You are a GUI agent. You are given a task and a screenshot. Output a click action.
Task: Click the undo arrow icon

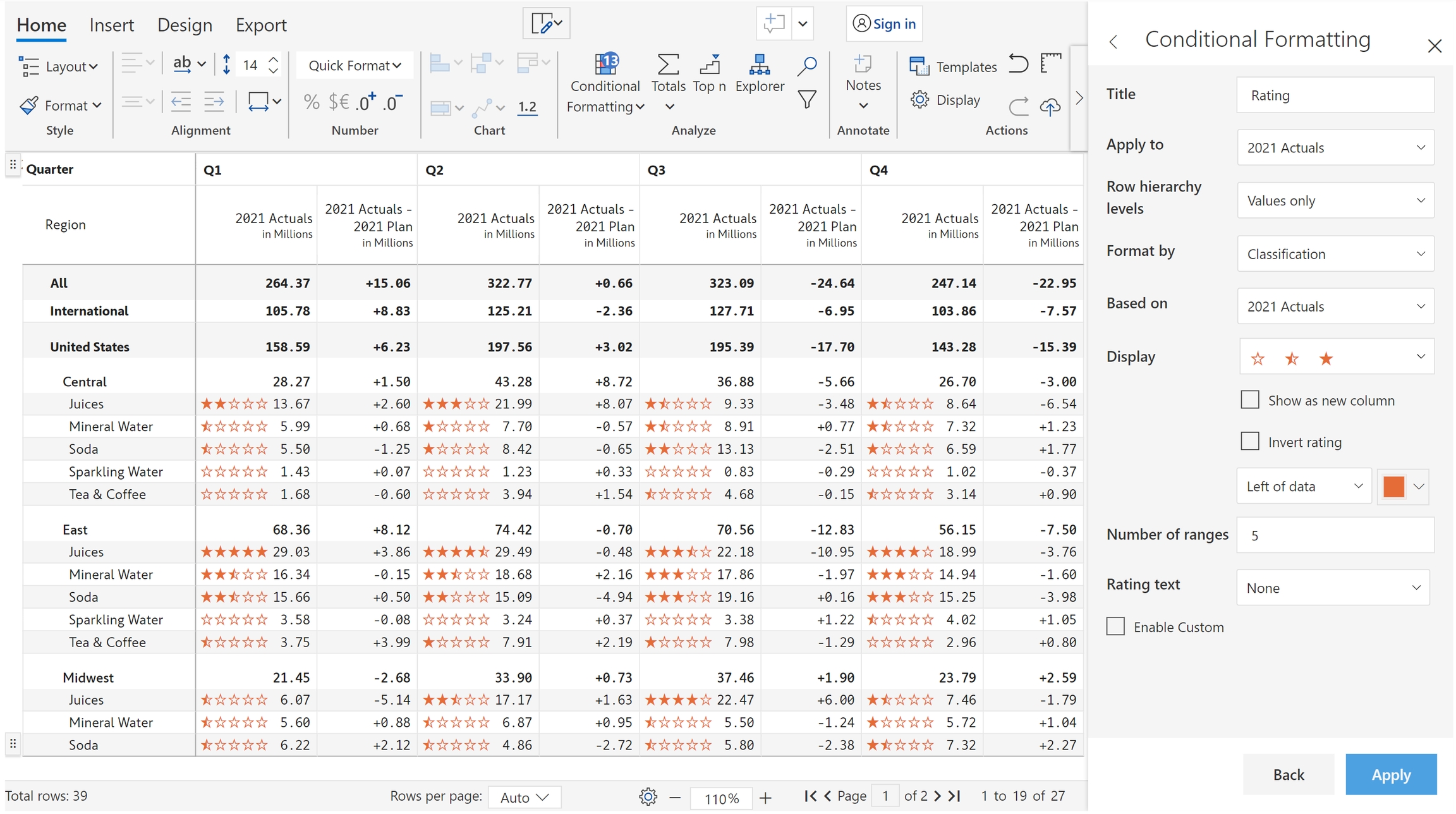1017,64
